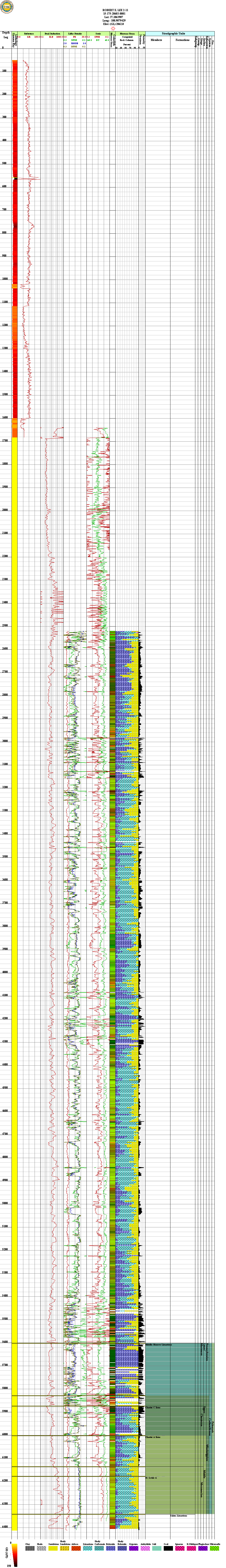Select the Salem Limestone formation label
Screen dimensions: 226x1568
tap(179, 1516)
